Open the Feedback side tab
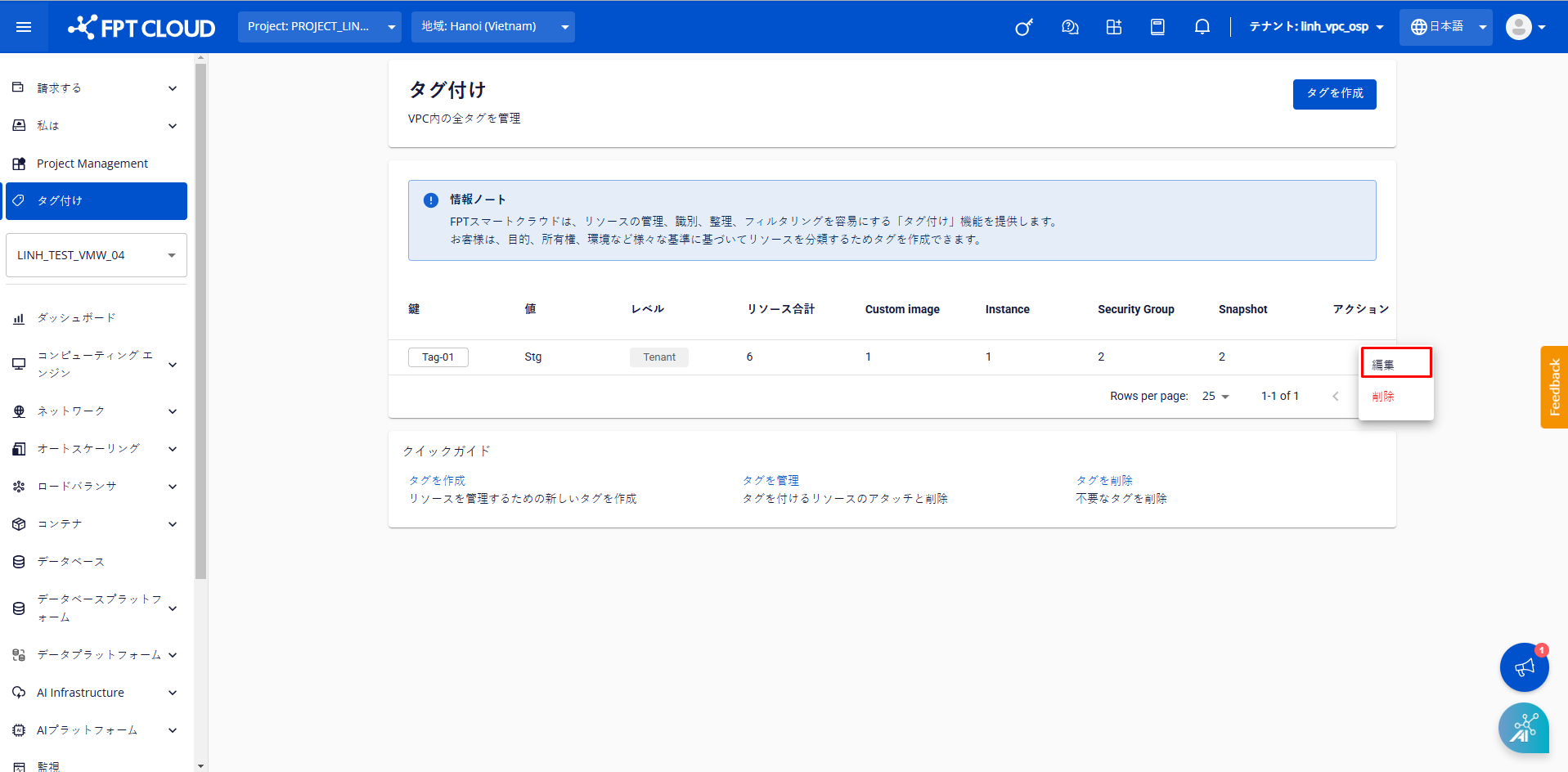Viewport: 1568px width, 772px height. (1554, 387)
